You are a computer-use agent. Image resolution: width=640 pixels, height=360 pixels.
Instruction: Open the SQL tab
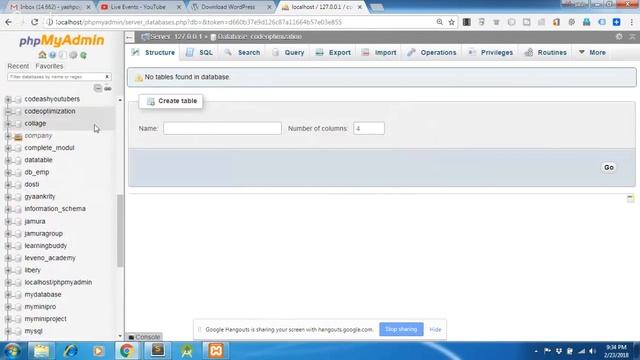coord(199,53)
